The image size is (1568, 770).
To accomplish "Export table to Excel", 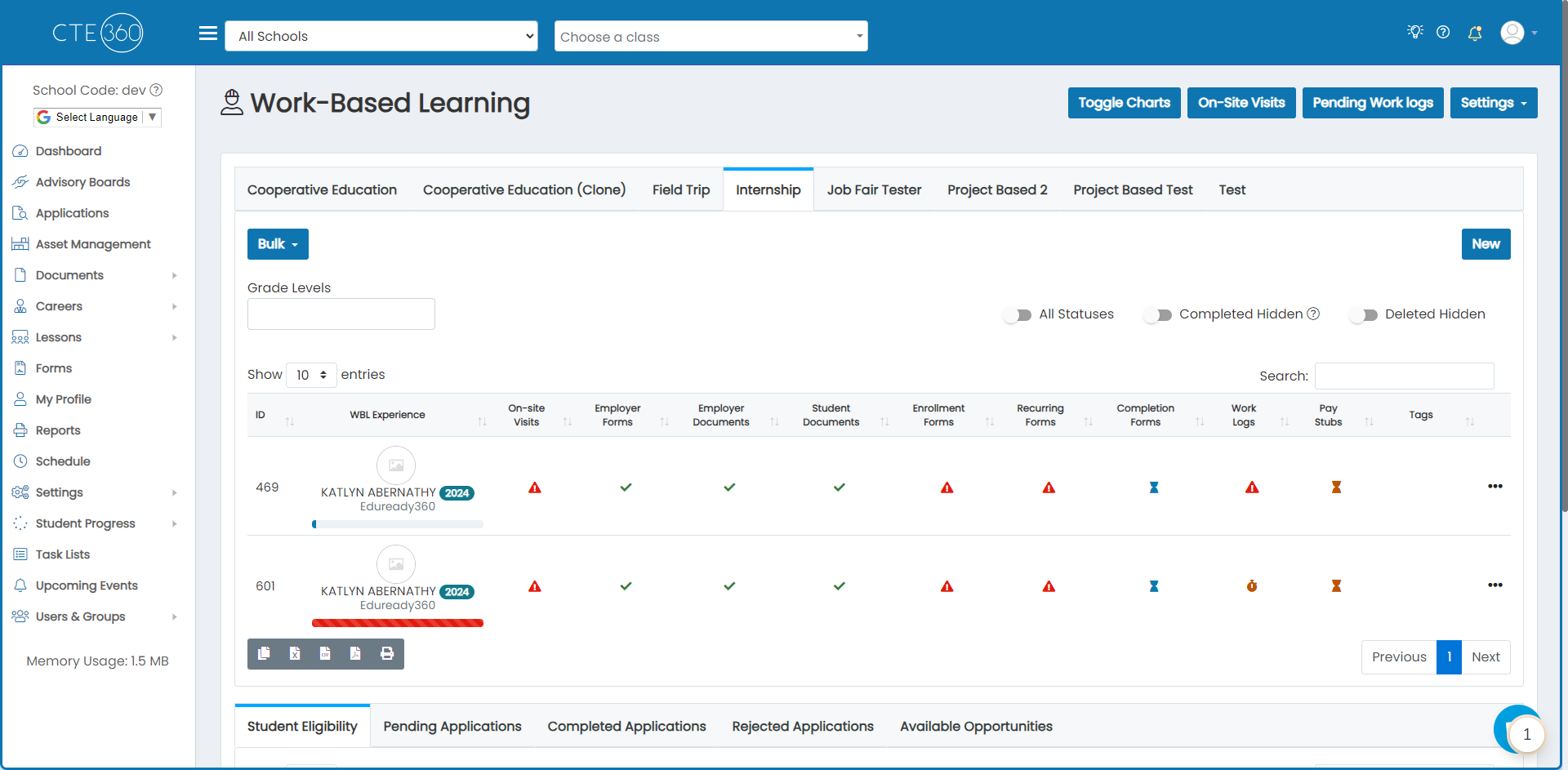I will [x=295, y=653].
